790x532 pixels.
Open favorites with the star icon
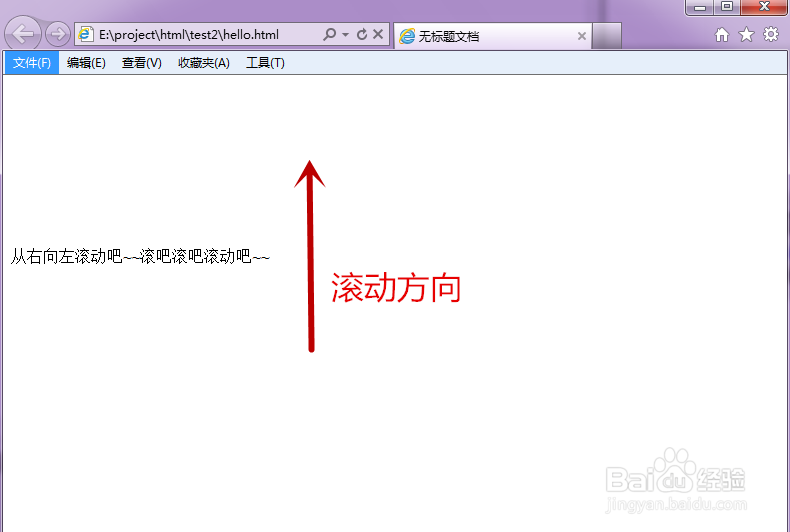tap(746, 34)
